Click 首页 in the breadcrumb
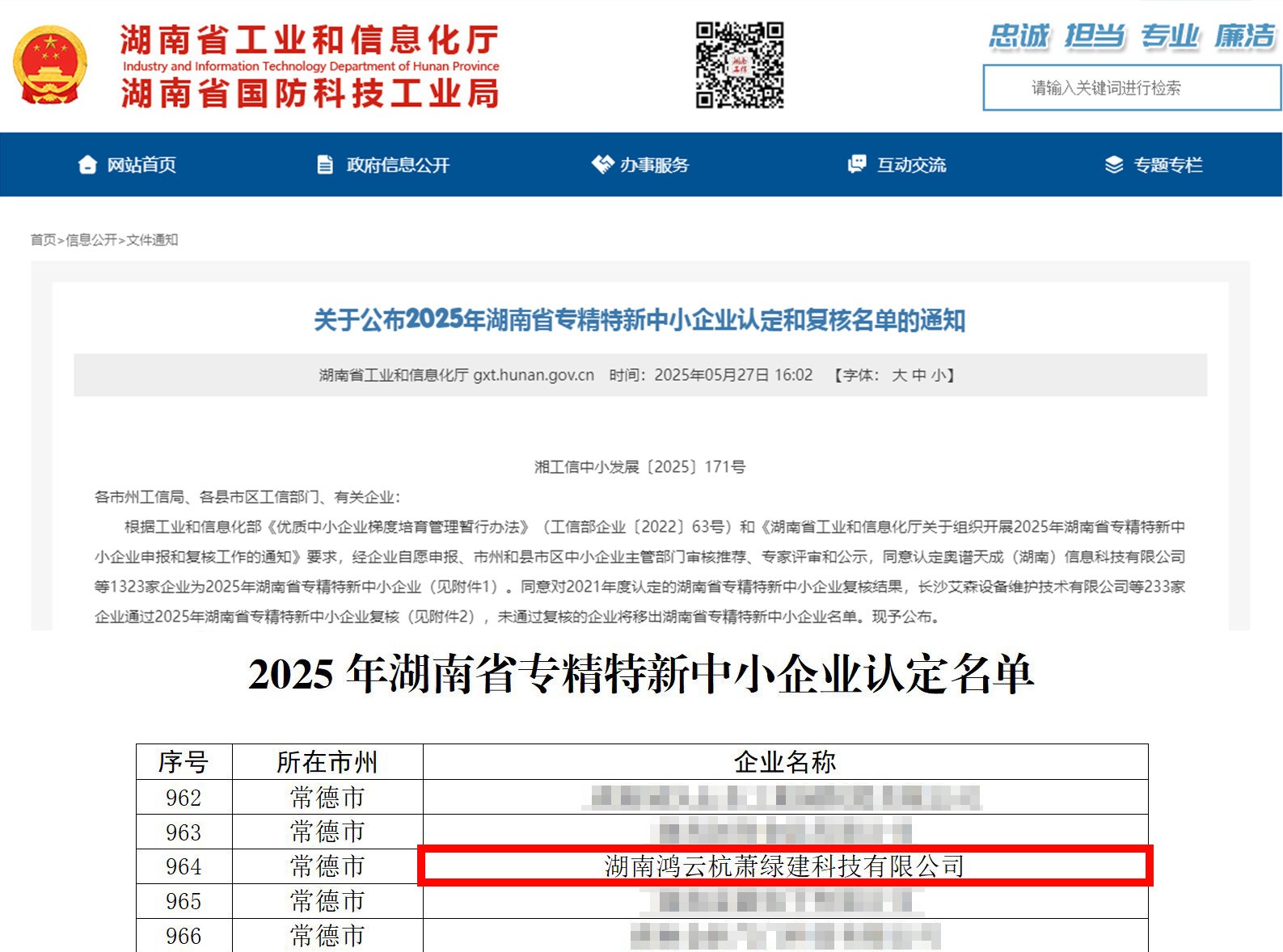Viewport: 1283px width, 952px height. tap(43, 240)
